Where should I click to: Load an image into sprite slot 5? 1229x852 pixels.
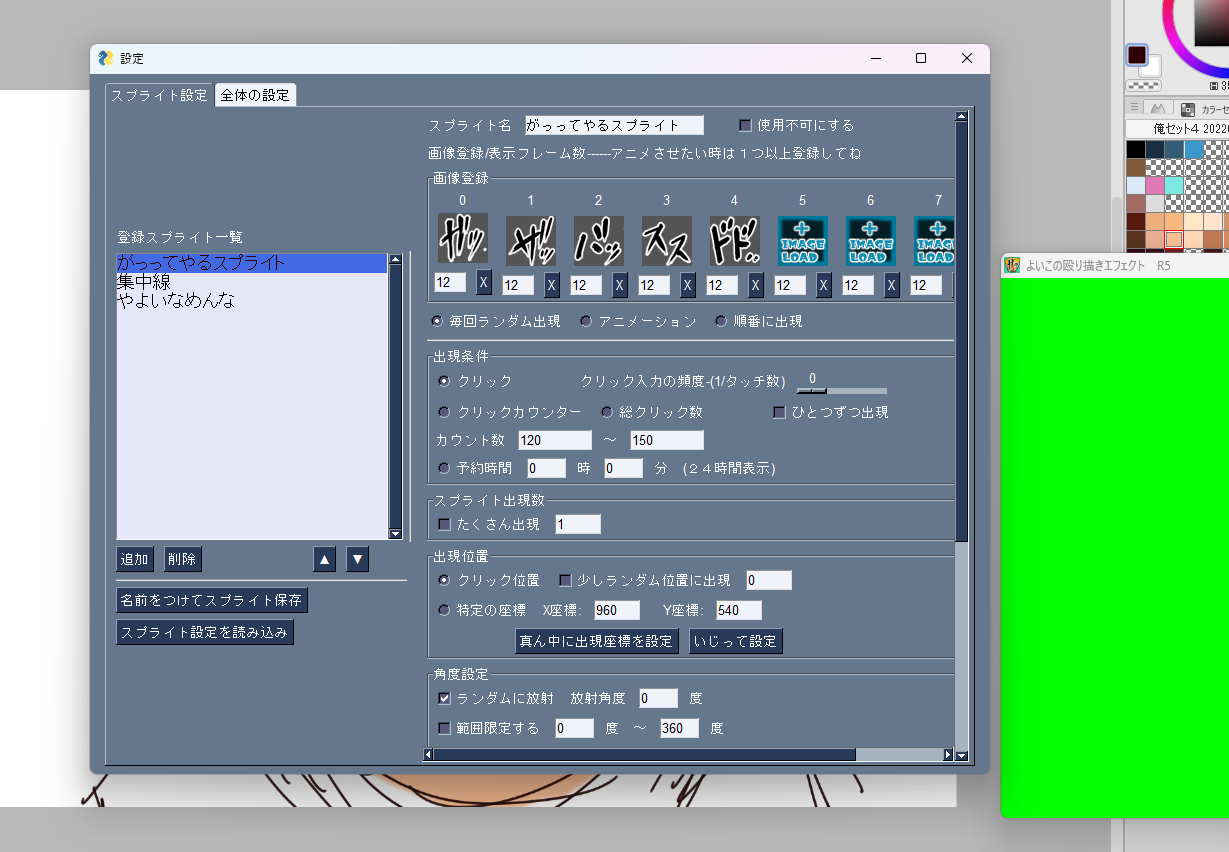[x=802, y=240]
